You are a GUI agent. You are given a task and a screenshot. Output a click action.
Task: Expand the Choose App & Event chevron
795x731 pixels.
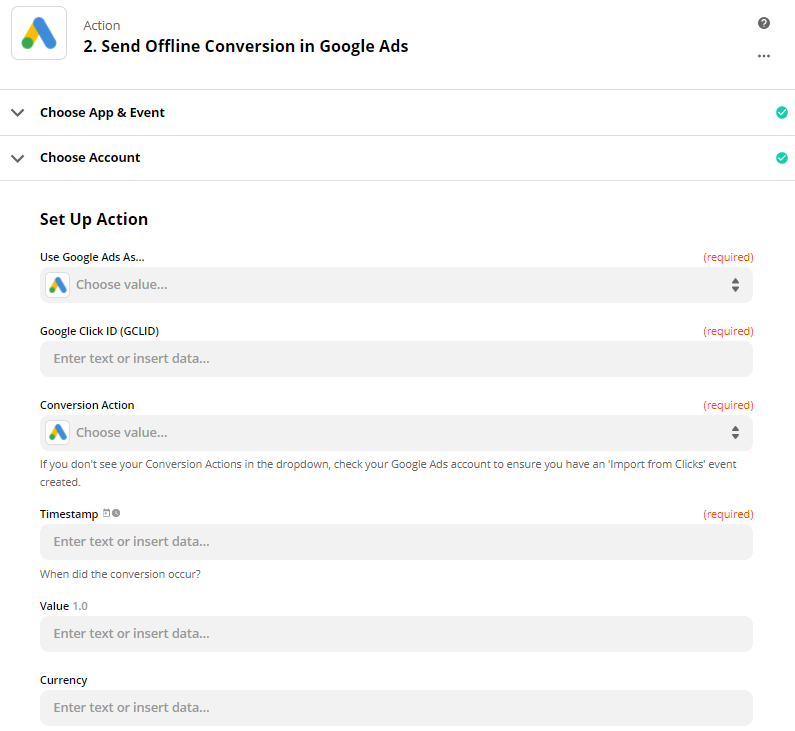pyautogui.click(x=17, y=113)
